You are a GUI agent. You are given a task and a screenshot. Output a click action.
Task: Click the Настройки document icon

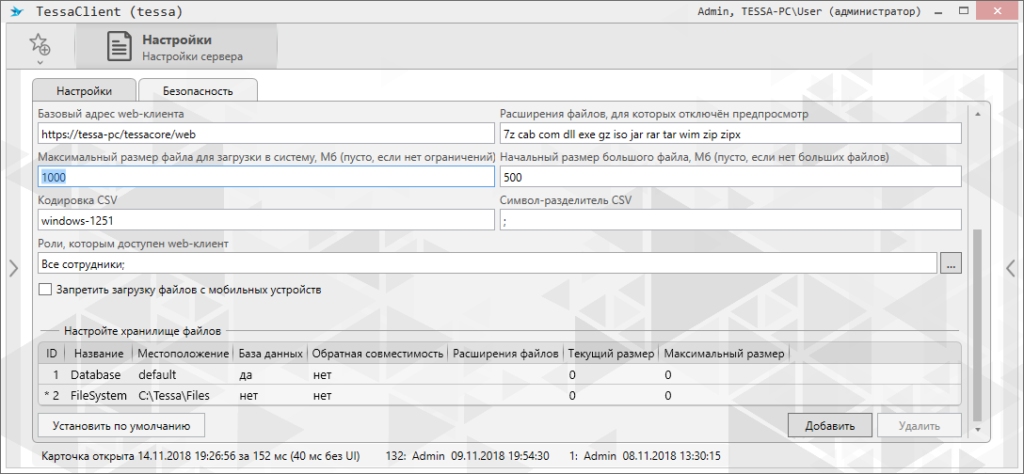coord(120,47)
